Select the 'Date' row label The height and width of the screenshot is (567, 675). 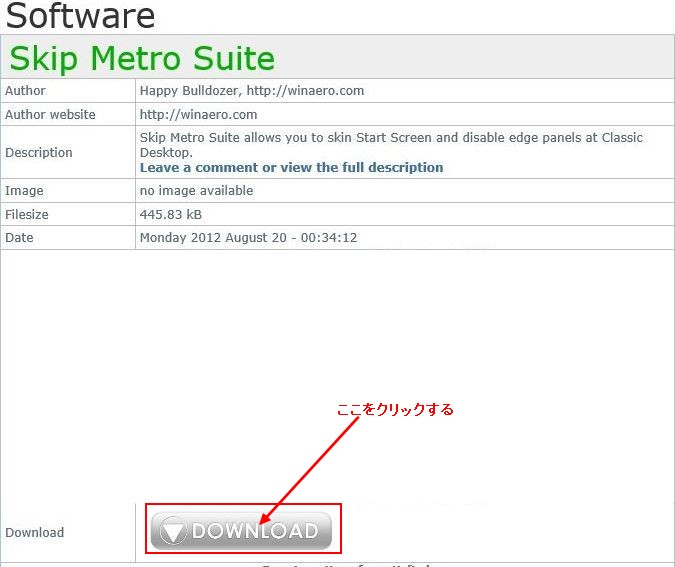(x=19, y=238)
